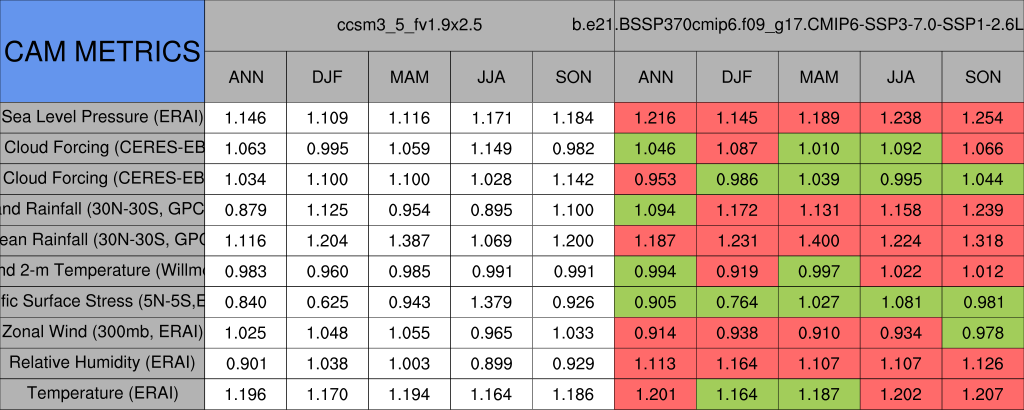Select the cell with value 1.387
Image resolution: width=1024 pixels, height=410 pixels.
[409, 240]
